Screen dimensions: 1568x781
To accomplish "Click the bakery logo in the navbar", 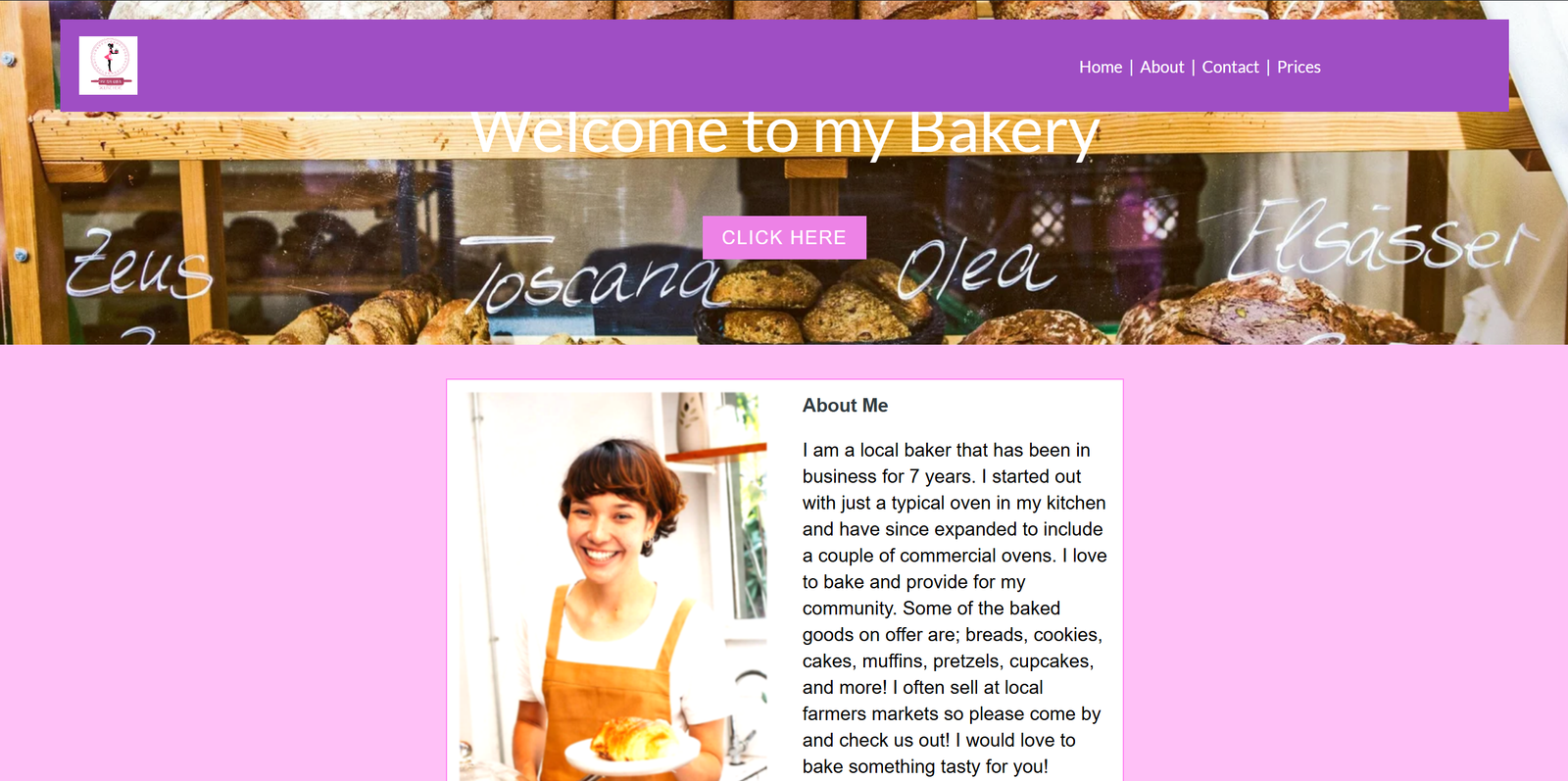I will coord(108,66).
